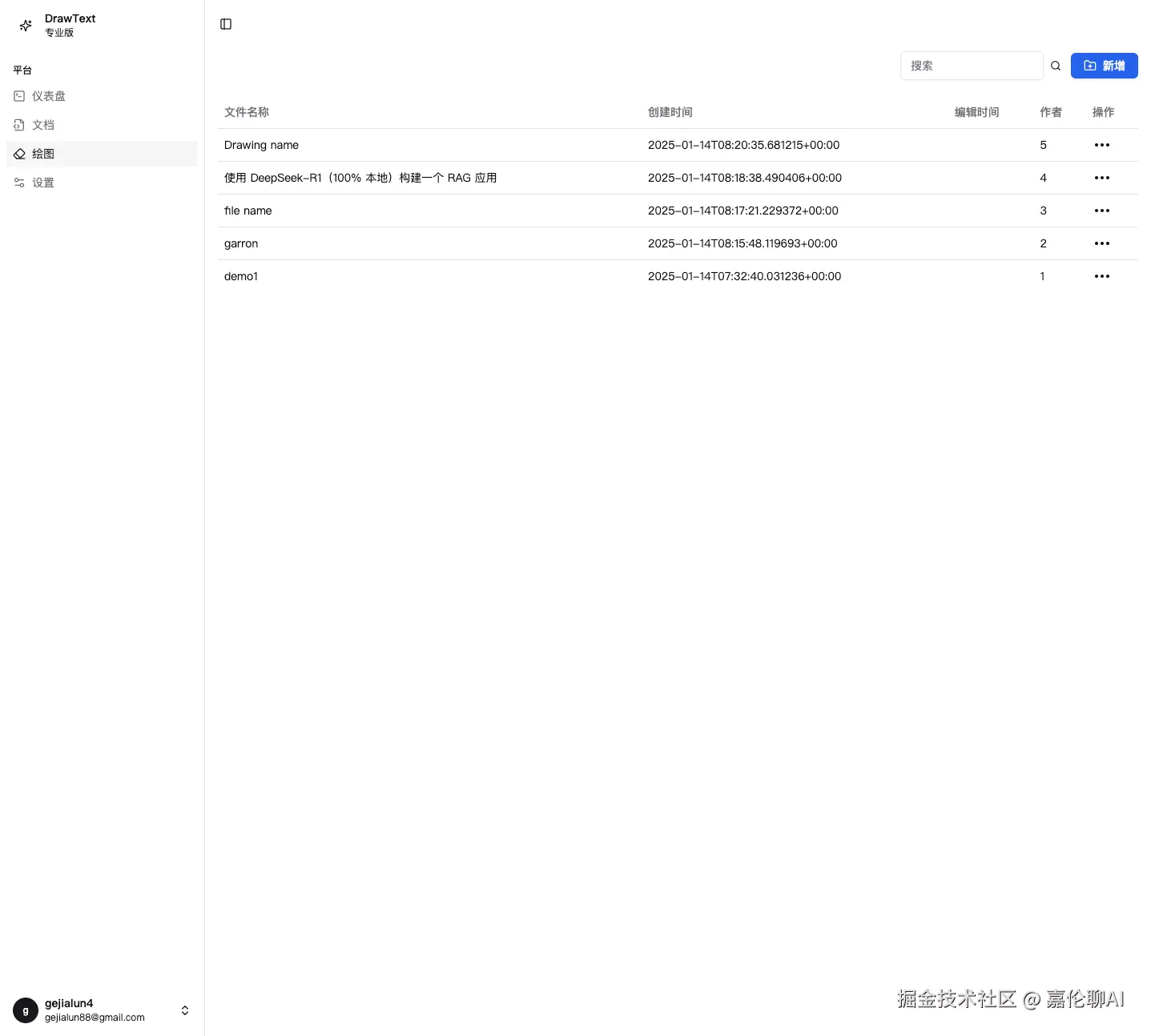The height and width of the screenshot is (1036, 1151).
Task: Click the 文件名称 column header
Action: (x=246, y=112)
